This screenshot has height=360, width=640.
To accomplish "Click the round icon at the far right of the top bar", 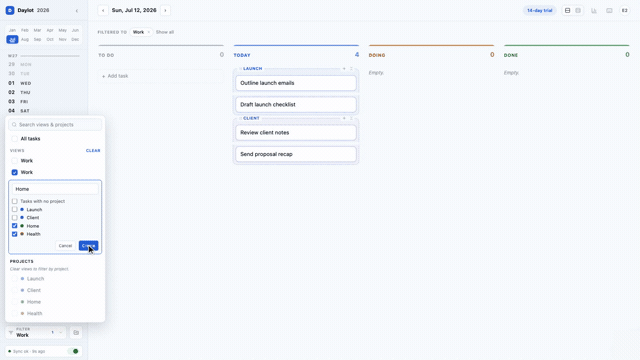I will (624, 10).
